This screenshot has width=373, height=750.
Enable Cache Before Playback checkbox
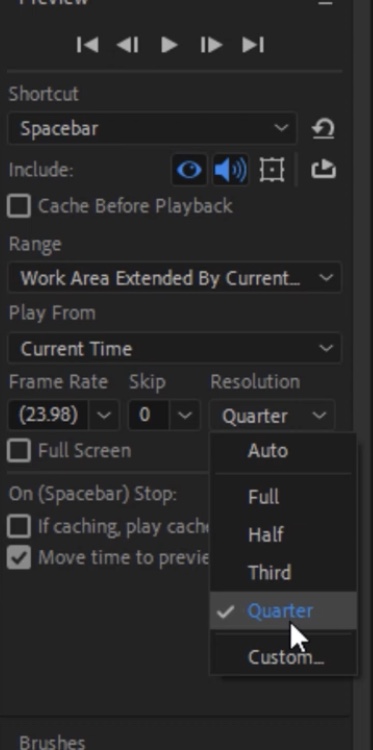pos(19,206)
